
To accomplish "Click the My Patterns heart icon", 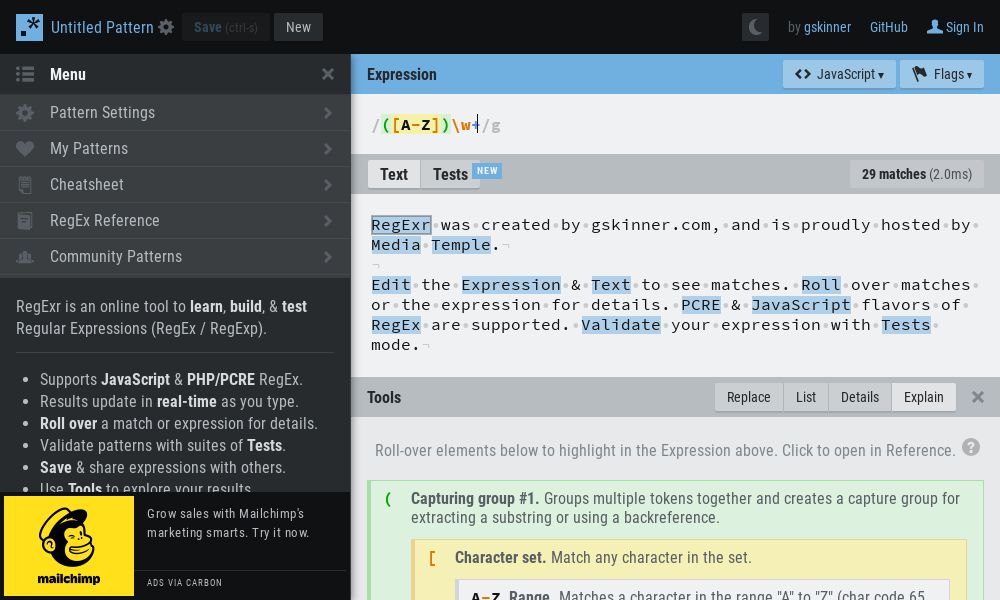I will pos(26,148).
